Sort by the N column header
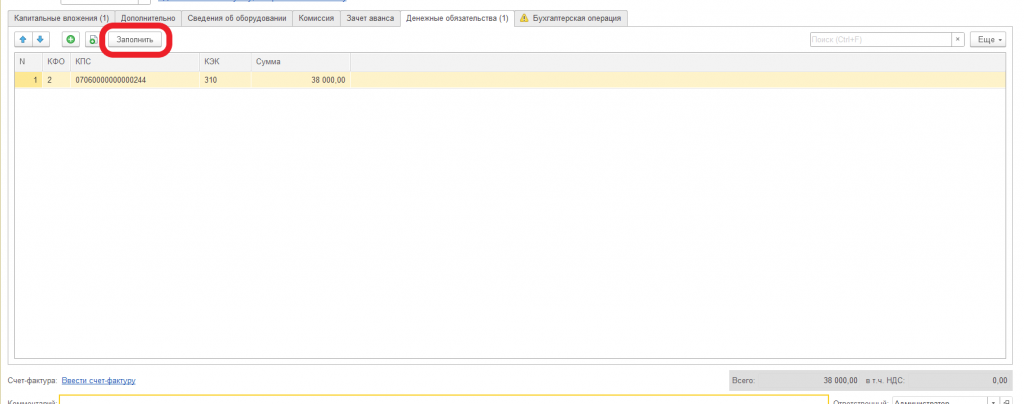The width and height of the screenshot is (1024, 404). click(x=29, y=62)
